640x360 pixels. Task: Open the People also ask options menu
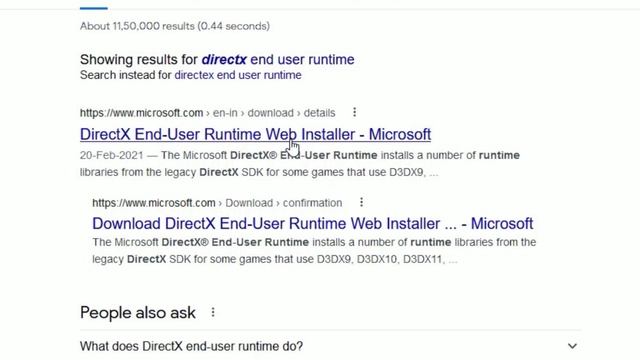[x=213, y=313]
